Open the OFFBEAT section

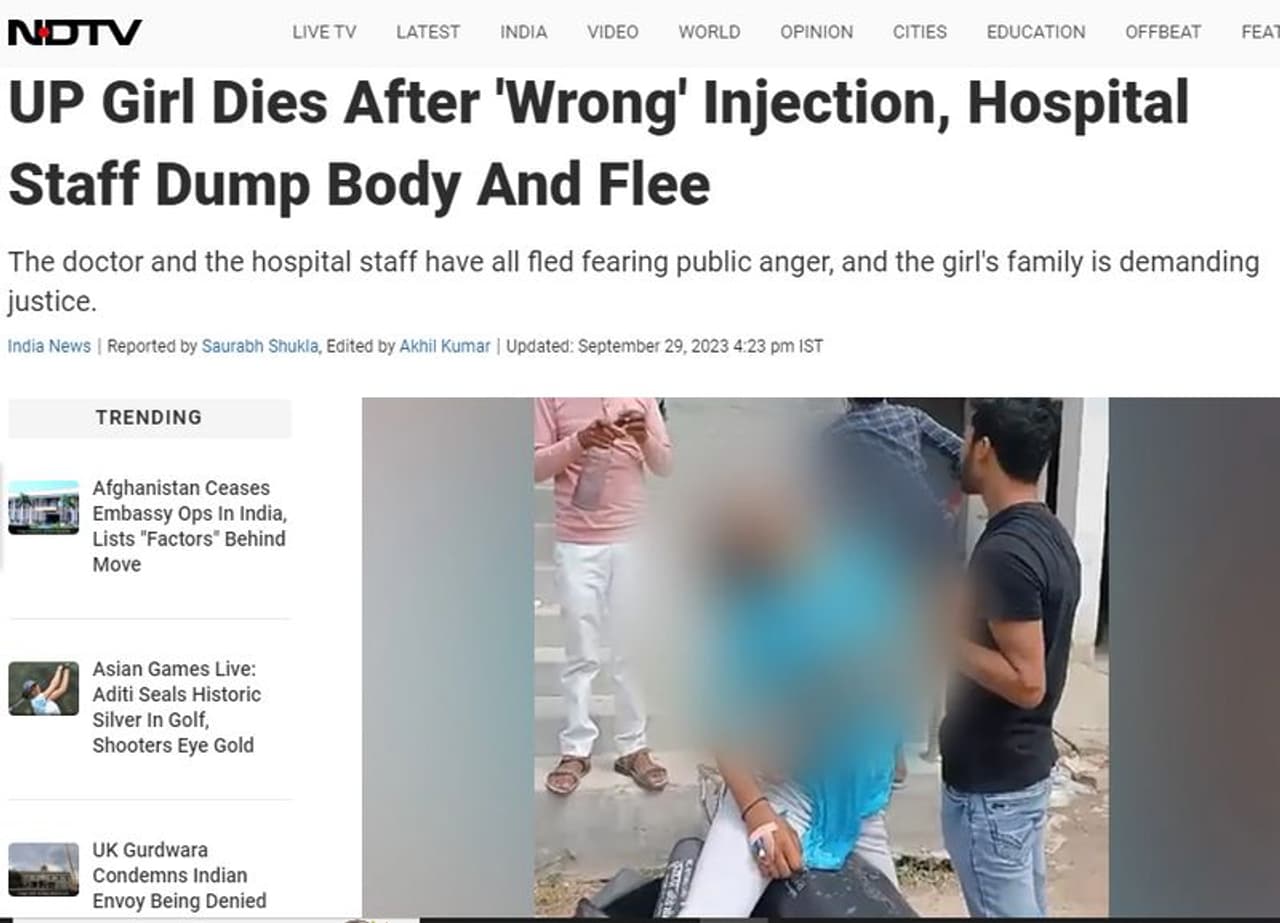point(1163,32)
